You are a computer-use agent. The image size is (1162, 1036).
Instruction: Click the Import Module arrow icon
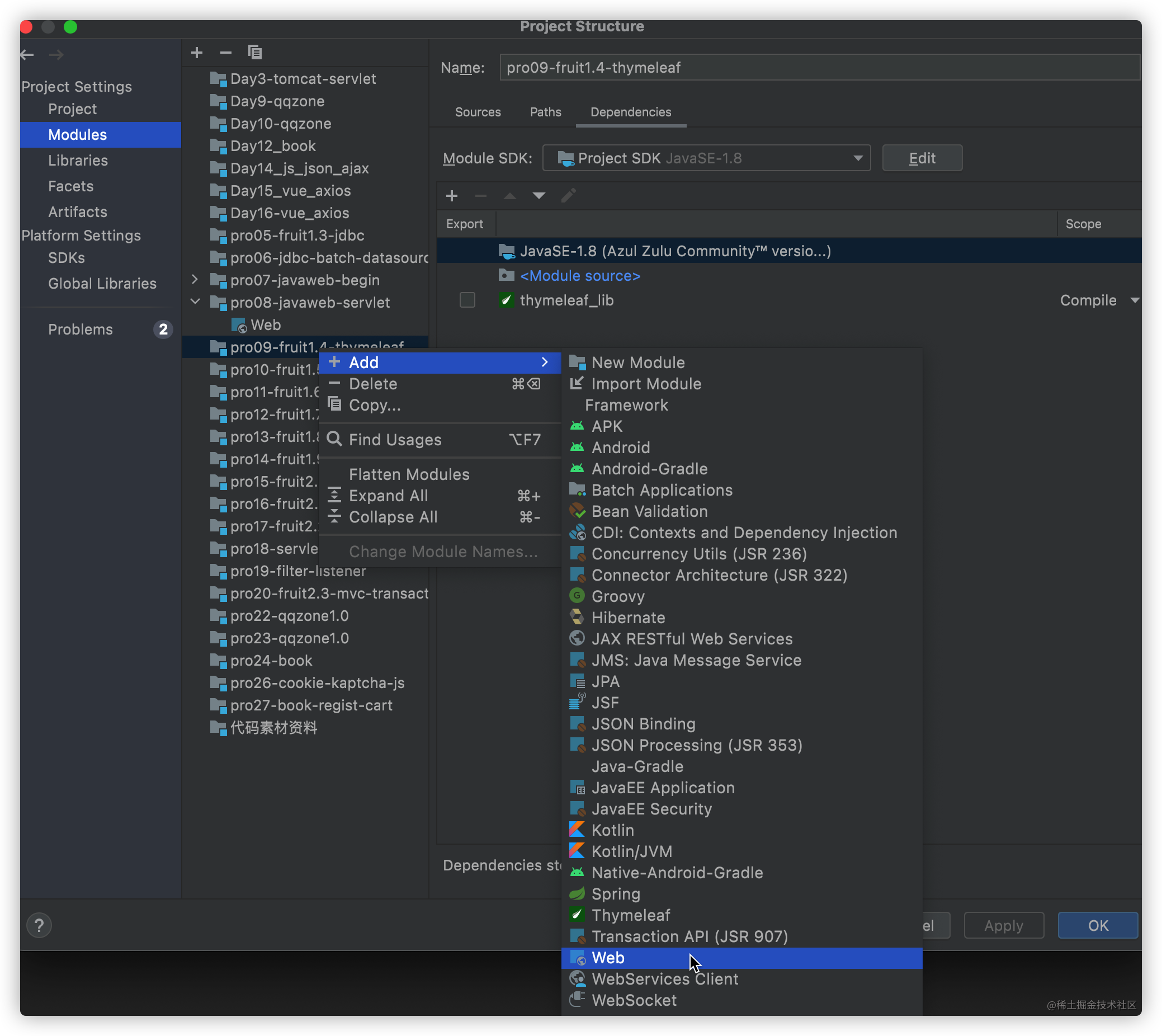point(577,384)
